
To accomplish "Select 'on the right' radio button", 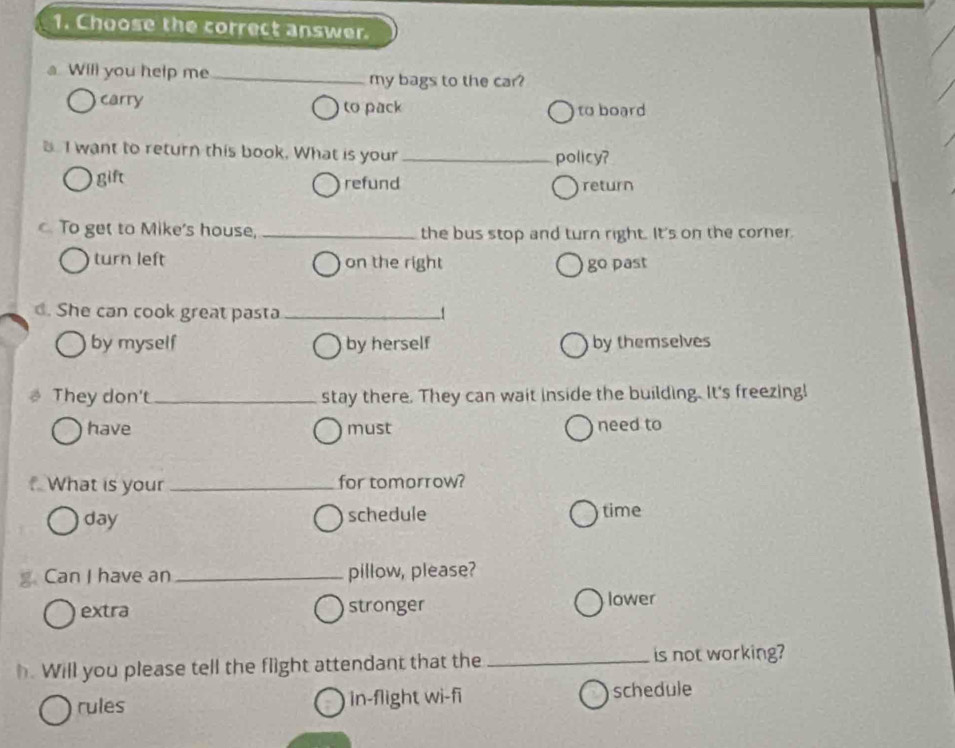I will (x=326, y=264).
